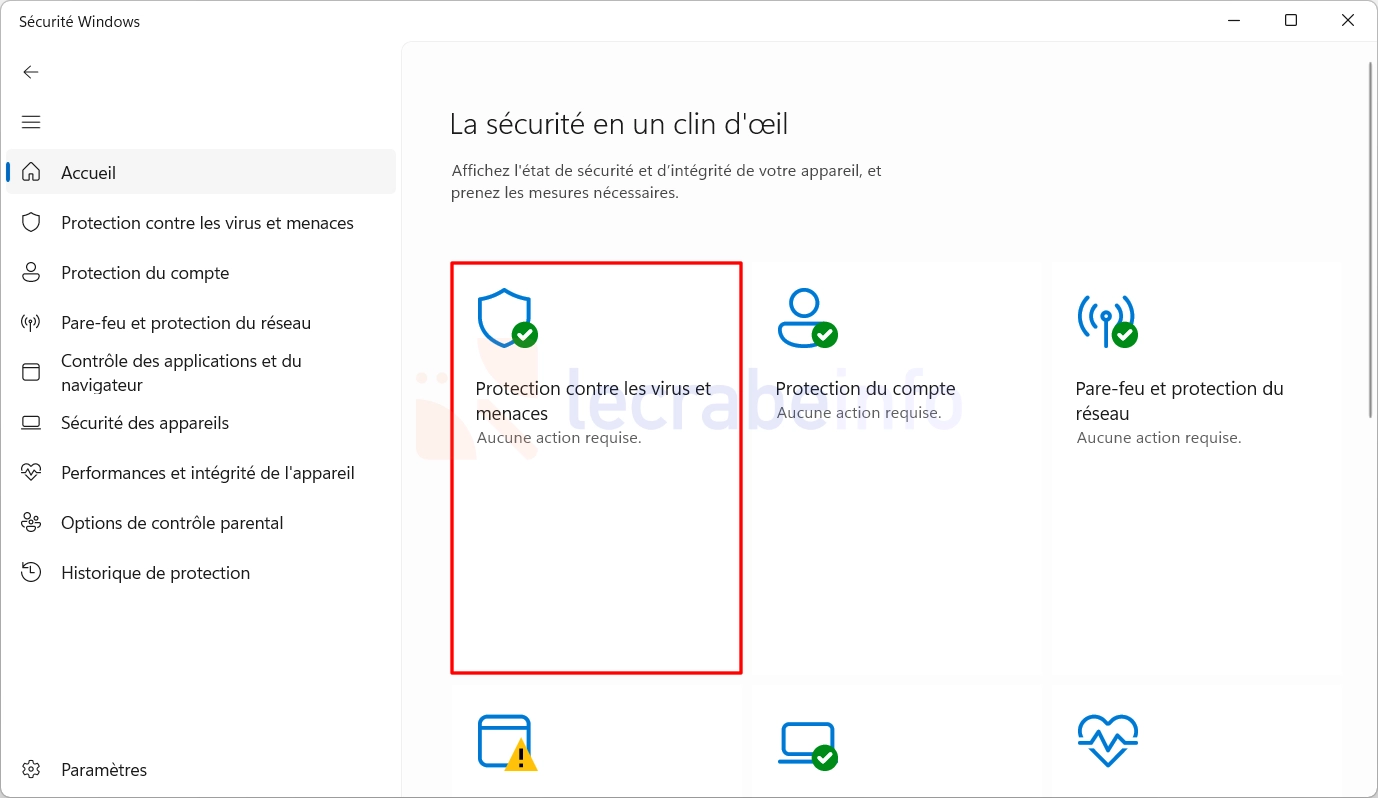Click the "Sécurité Windows" window title
This screenshot has width=1378, height=798.
[80, 21]
